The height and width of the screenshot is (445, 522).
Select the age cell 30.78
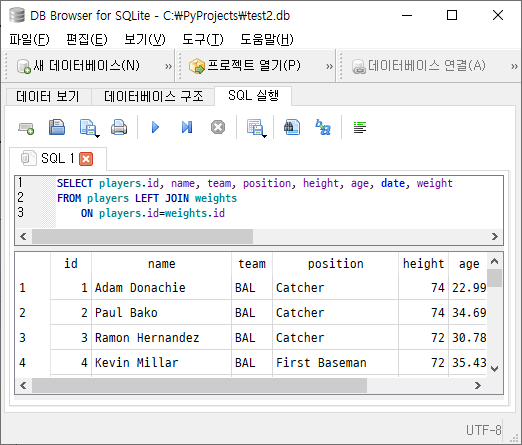coord(468,338)
